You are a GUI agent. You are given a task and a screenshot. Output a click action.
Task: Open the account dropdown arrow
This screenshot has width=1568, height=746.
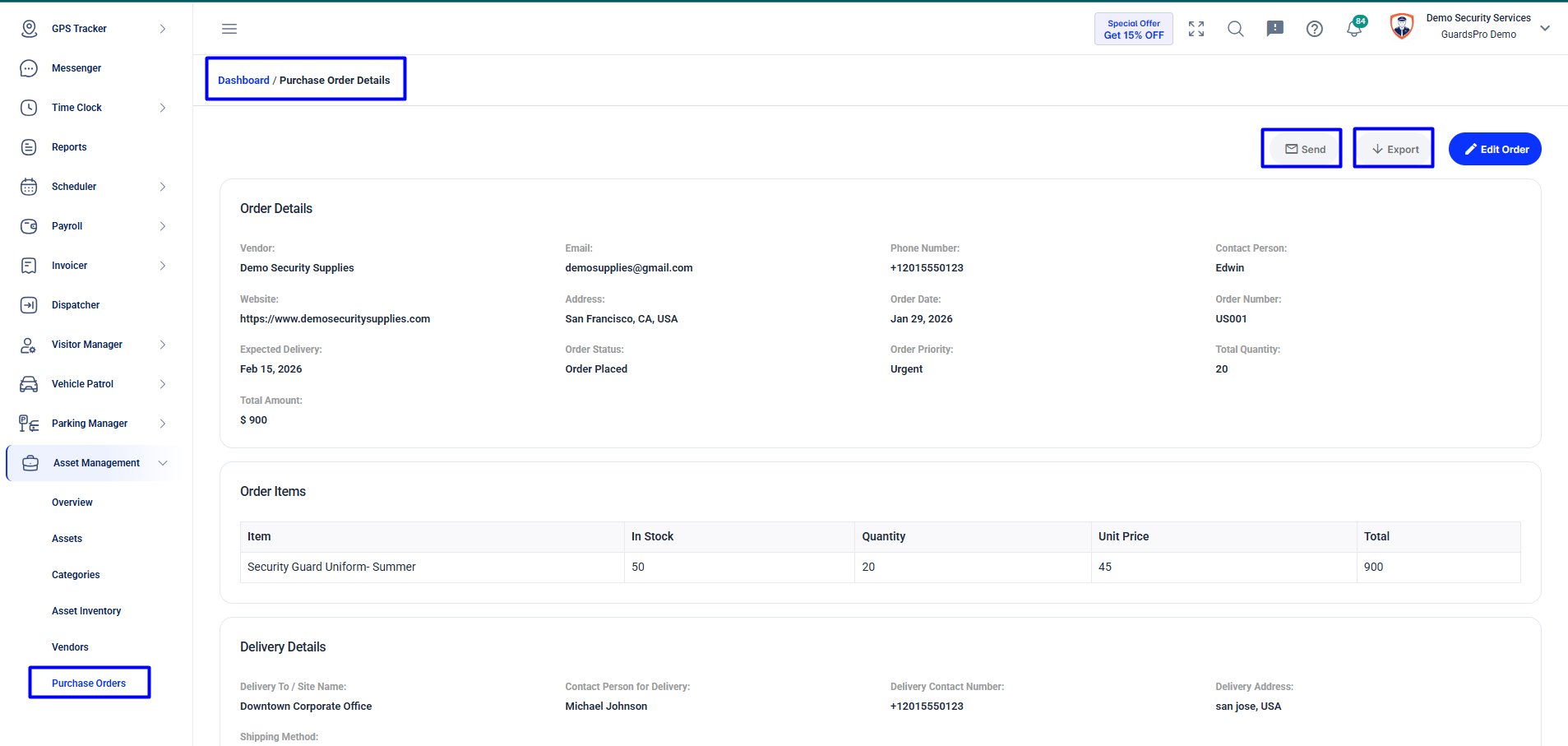click(x=1545, y=28)
